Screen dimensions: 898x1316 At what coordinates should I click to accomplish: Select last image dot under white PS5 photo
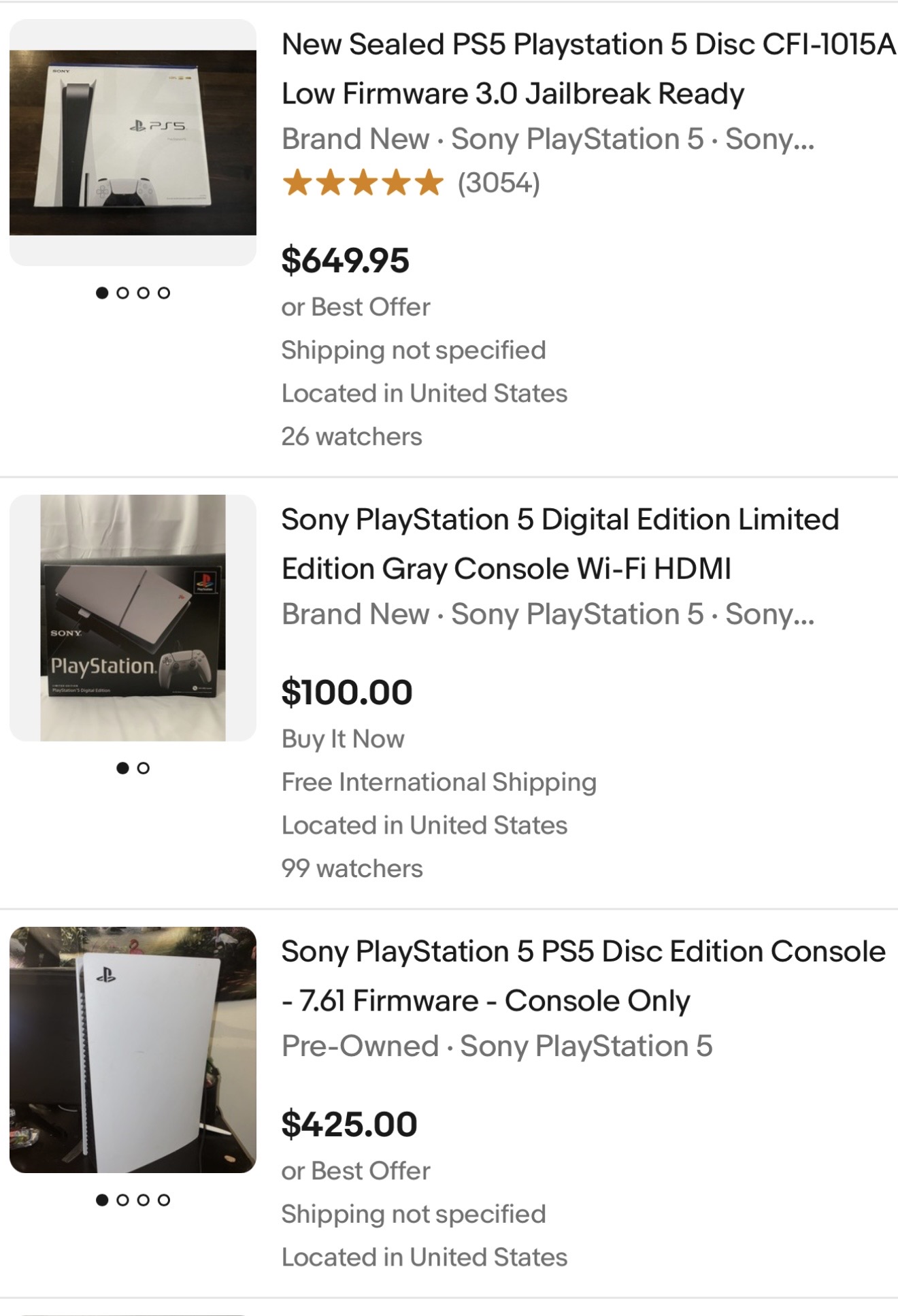point(164,1200)
